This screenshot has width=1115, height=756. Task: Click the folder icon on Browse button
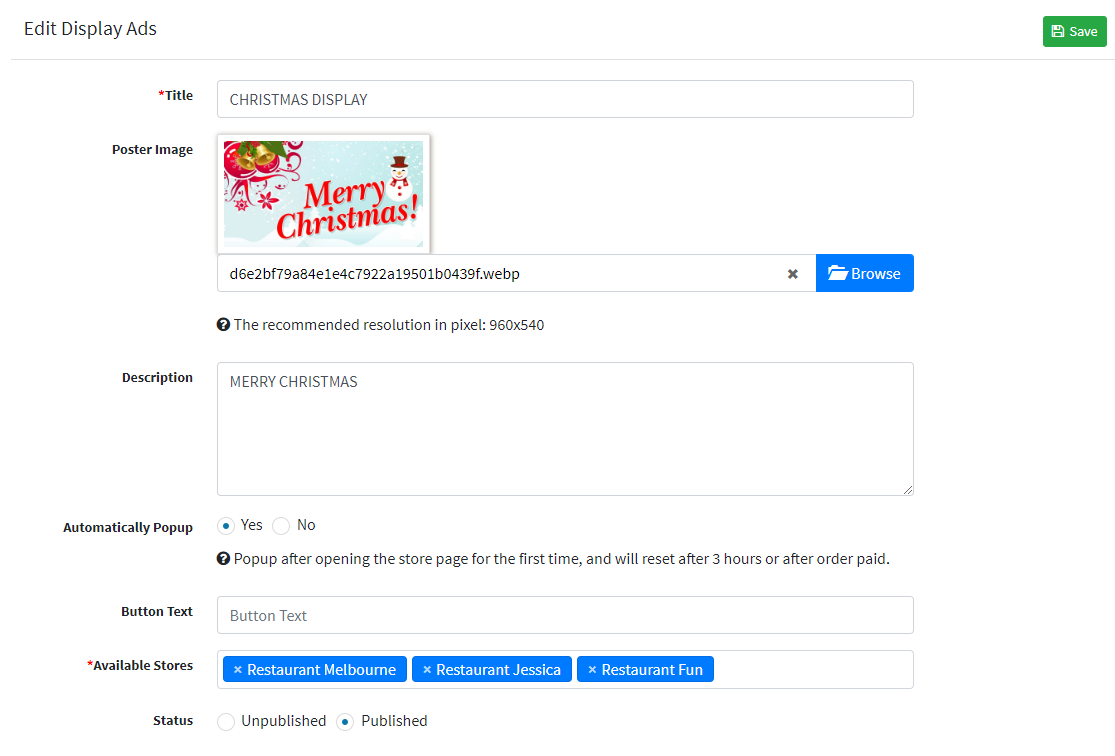click(838, 273)
